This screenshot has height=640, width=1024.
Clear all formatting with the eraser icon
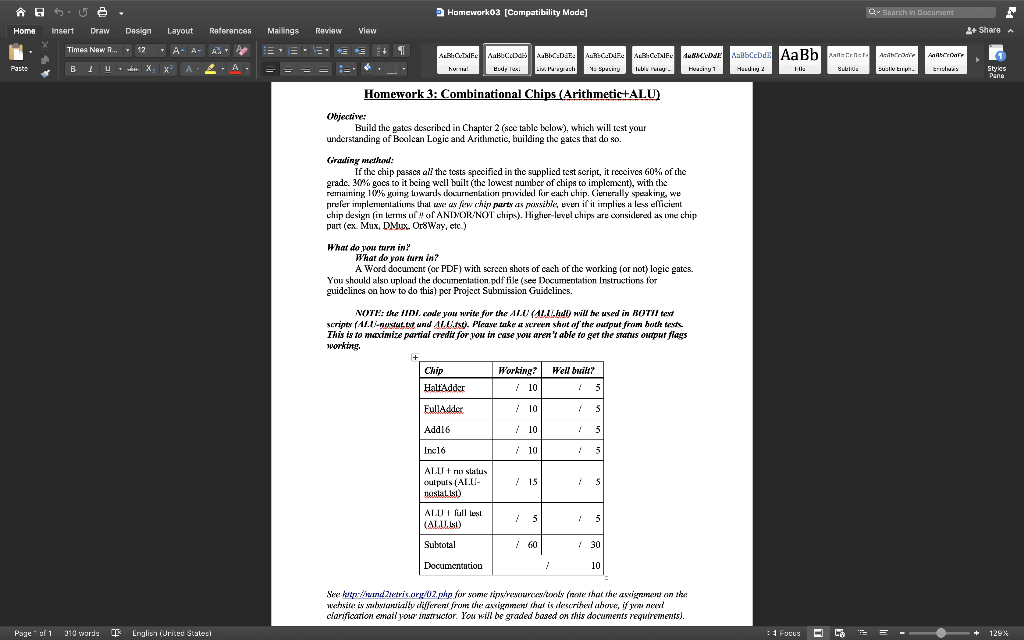click(243, 50)
